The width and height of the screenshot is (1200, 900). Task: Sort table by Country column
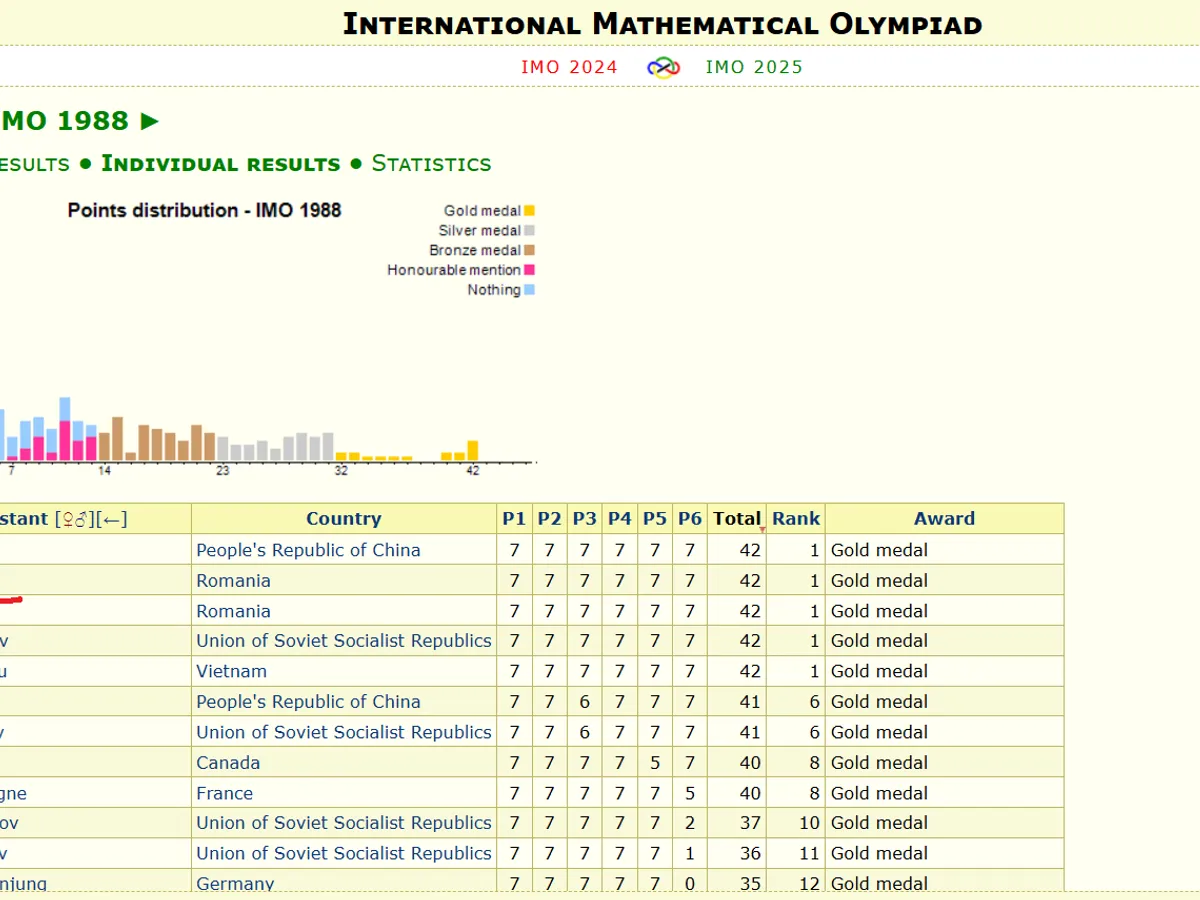coord(343,519)
